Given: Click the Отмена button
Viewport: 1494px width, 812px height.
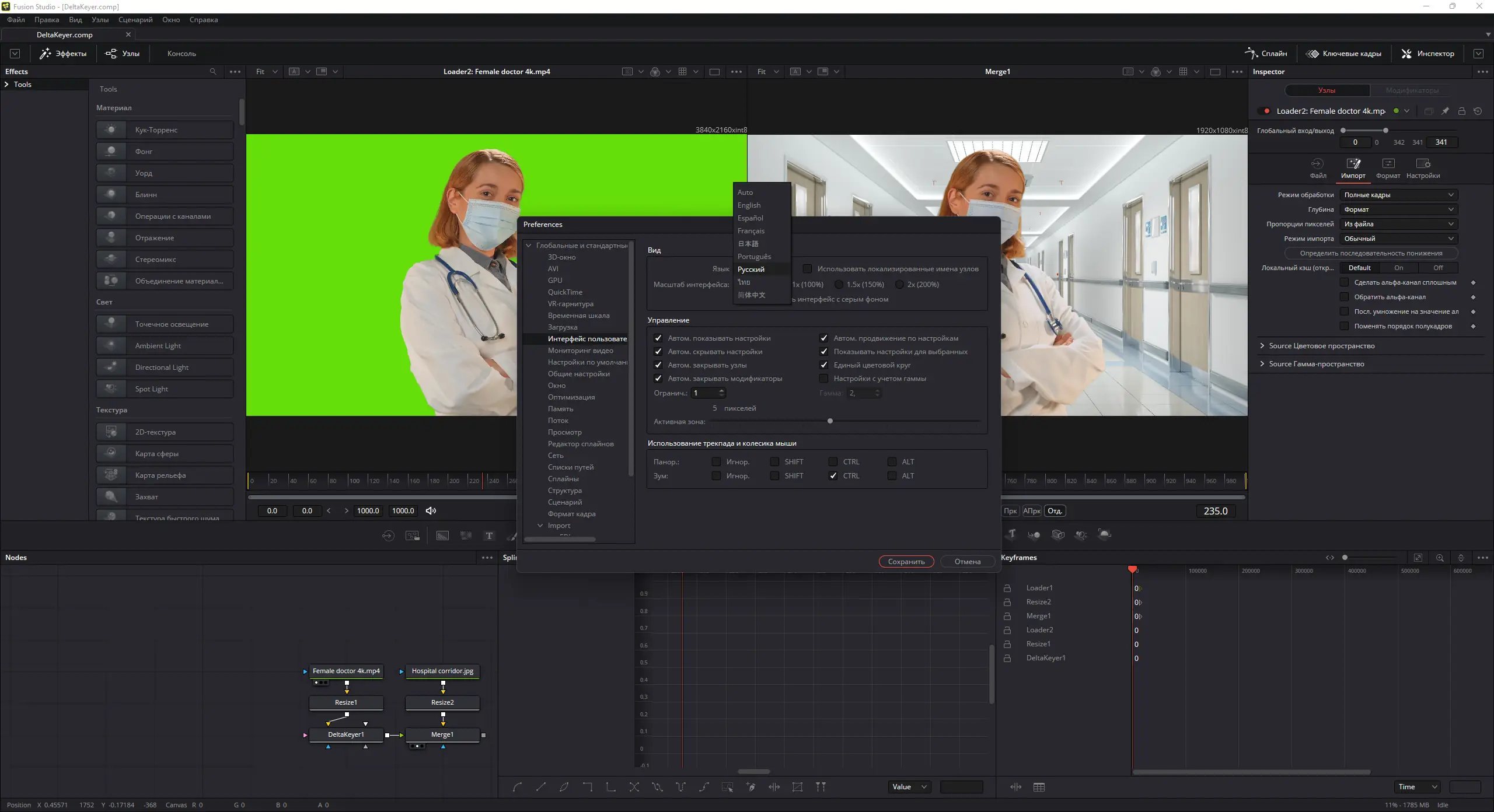Looking at the screenshot, I should pyautogui.click(x=967, y=562).
